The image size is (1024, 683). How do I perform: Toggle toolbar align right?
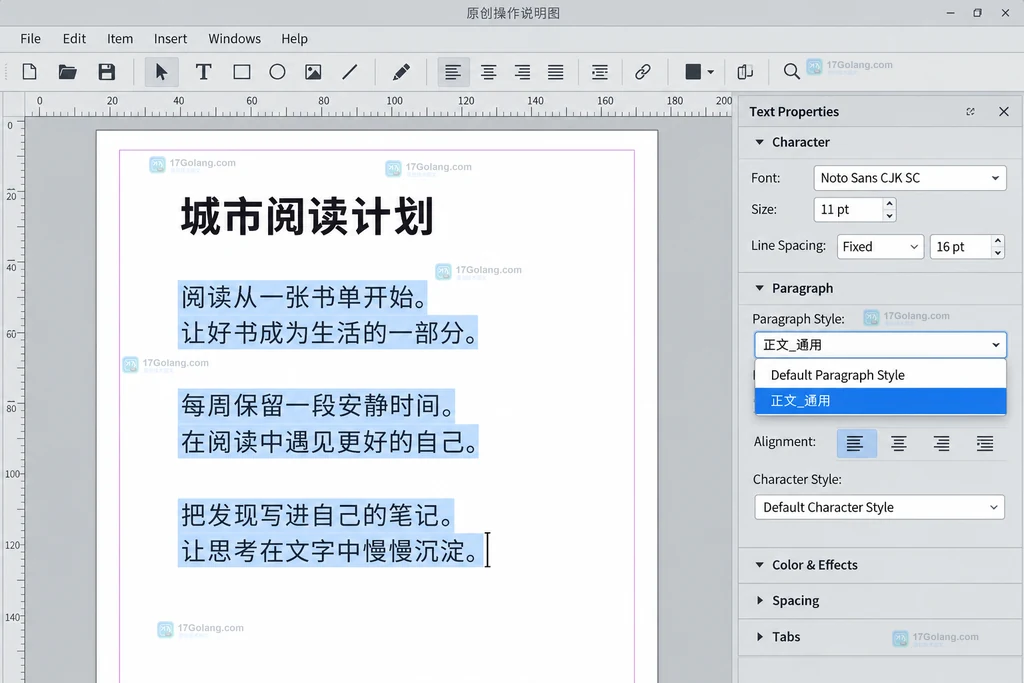(522, 72)
